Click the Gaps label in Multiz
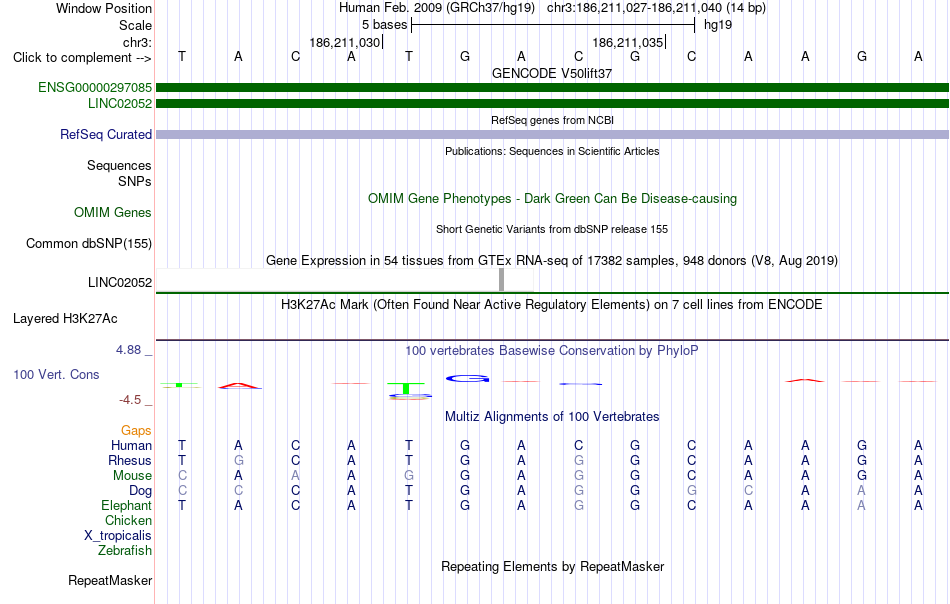Viewport: 950px width, 604px height. coord(136,431)
